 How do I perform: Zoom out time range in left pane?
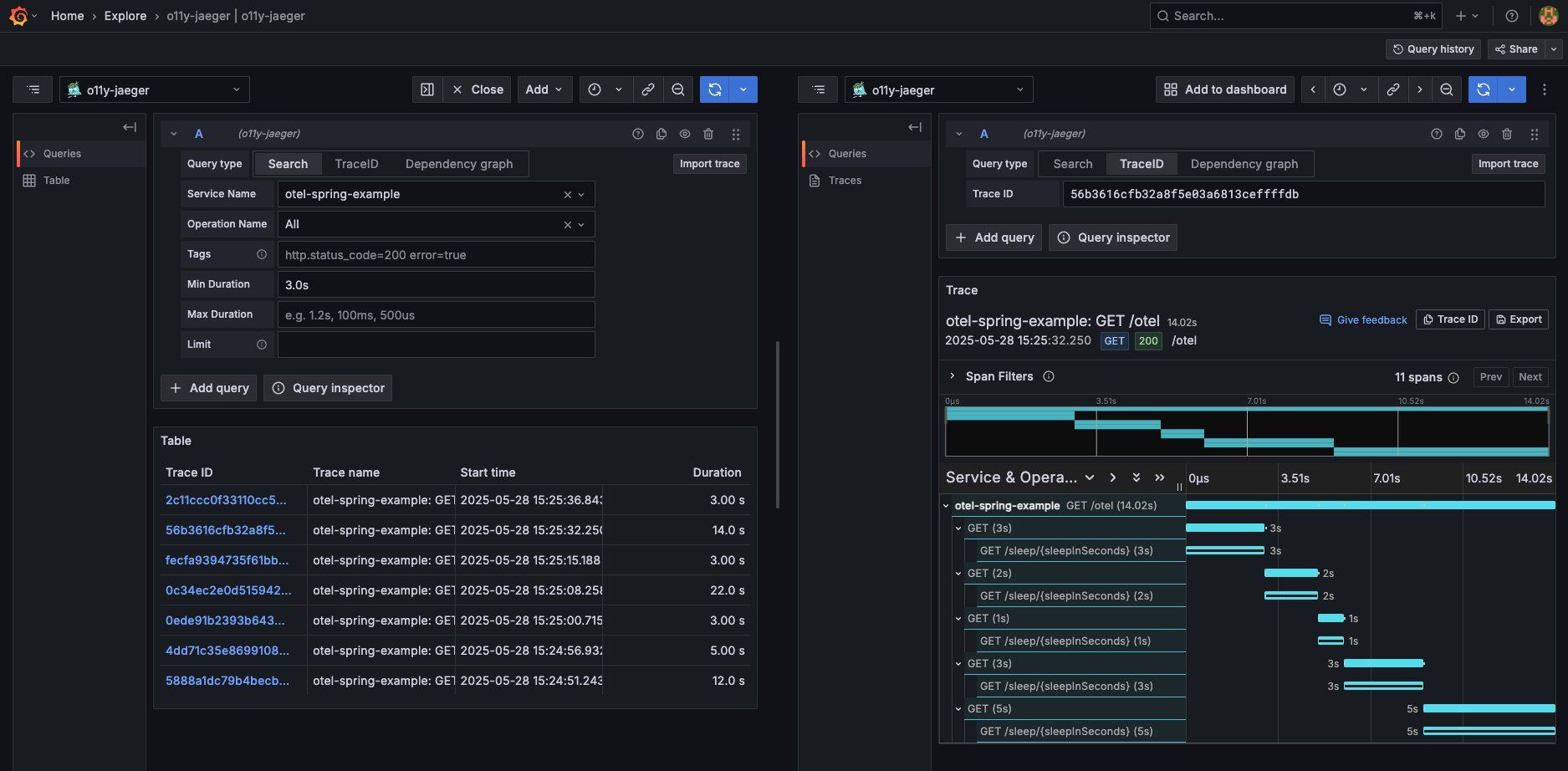point(678,89)
